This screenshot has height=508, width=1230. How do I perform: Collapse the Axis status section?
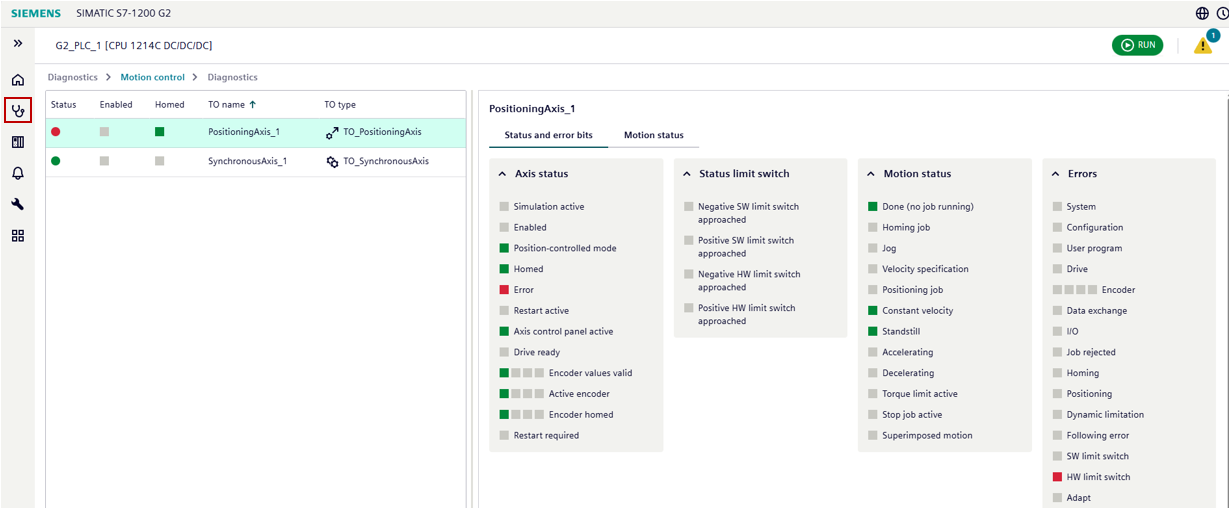click(x=502, y=174)
